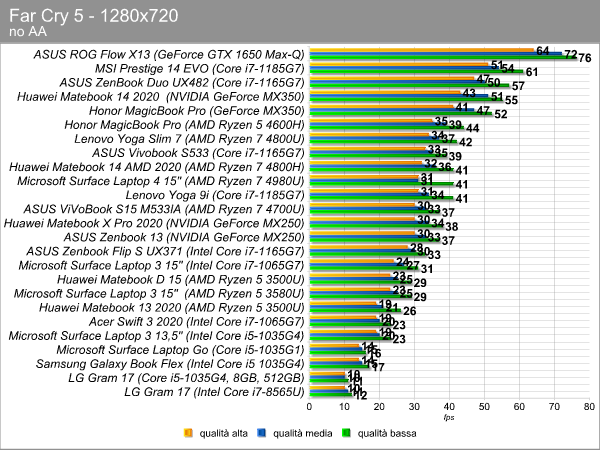Viewport: 600px width, 450px height.
Task: Select Surface Laptop 3 15" Ryzen 5 3580U label
Action: click(x=159, y=293)
